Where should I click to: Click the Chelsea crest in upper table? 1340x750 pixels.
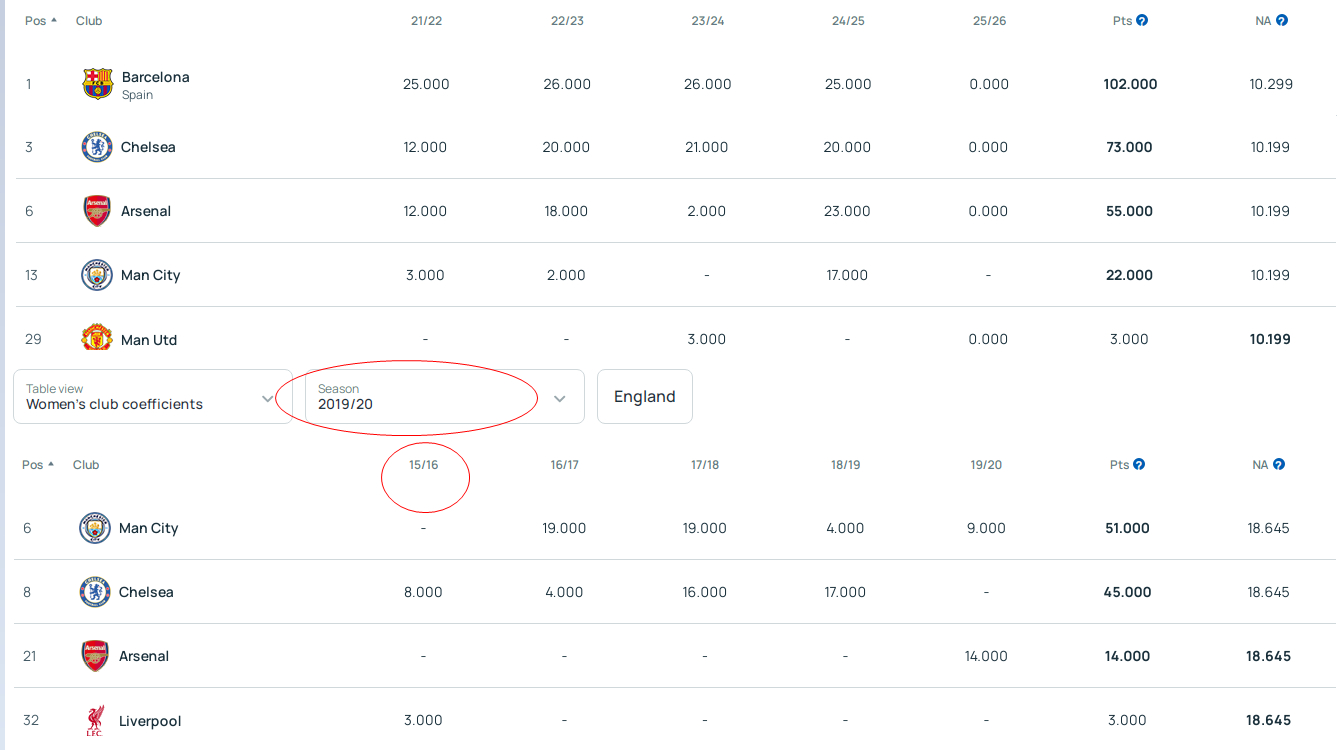click(x=97, y=147)
